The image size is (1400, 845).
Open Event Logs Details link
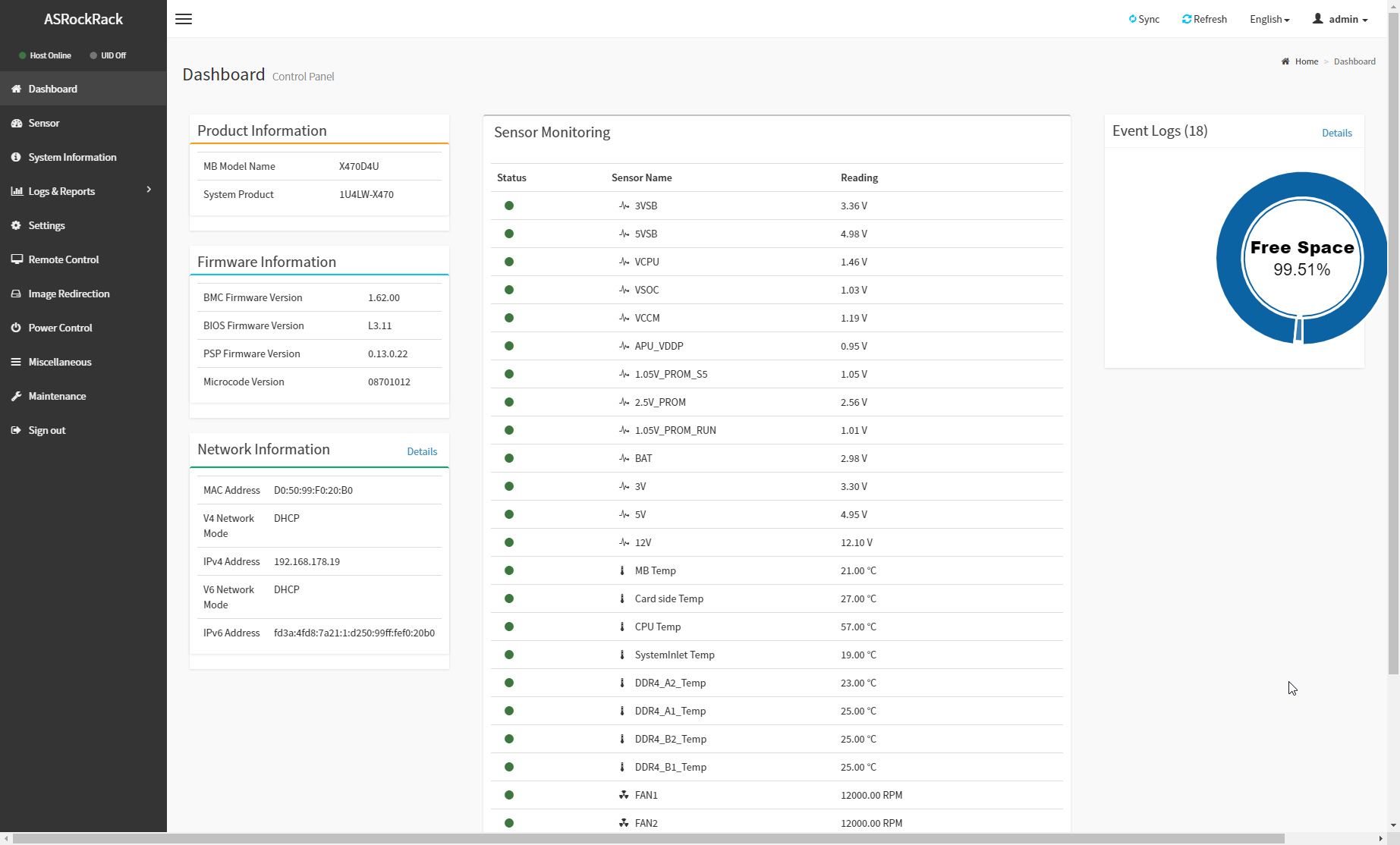1336,133
